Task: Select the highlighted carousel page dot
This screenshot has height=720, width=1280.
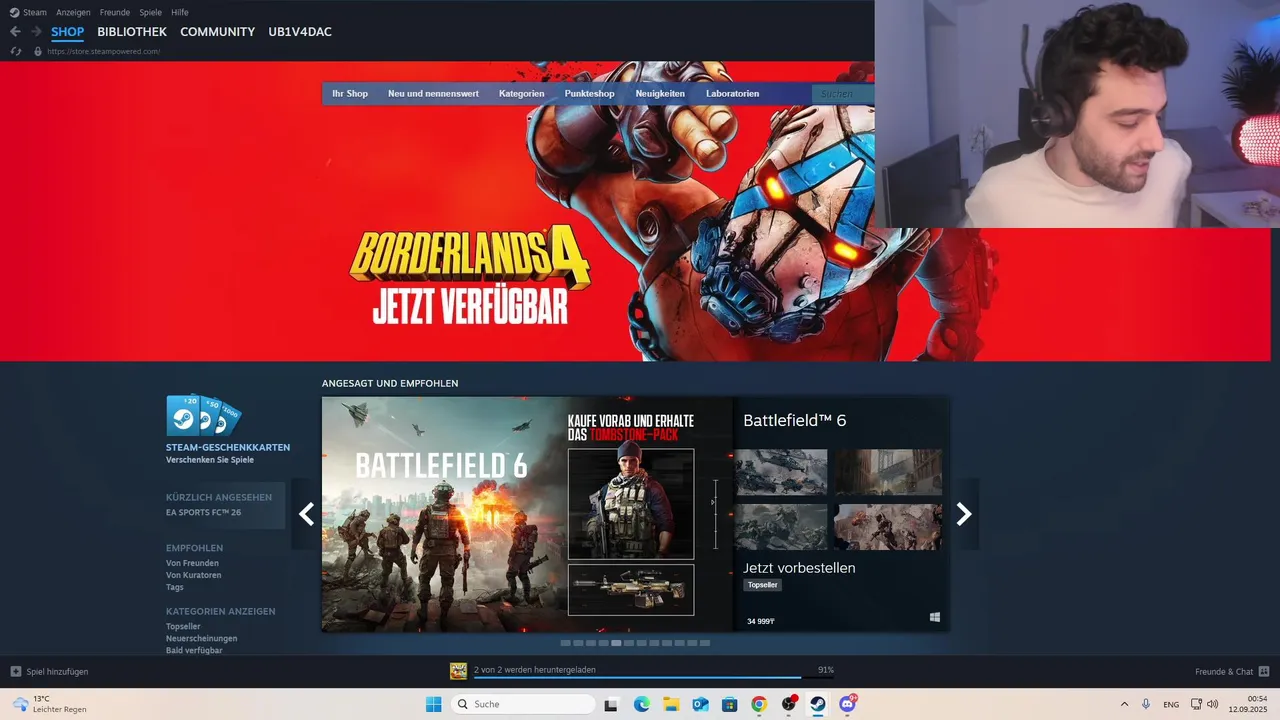Action: coord(616,643)
